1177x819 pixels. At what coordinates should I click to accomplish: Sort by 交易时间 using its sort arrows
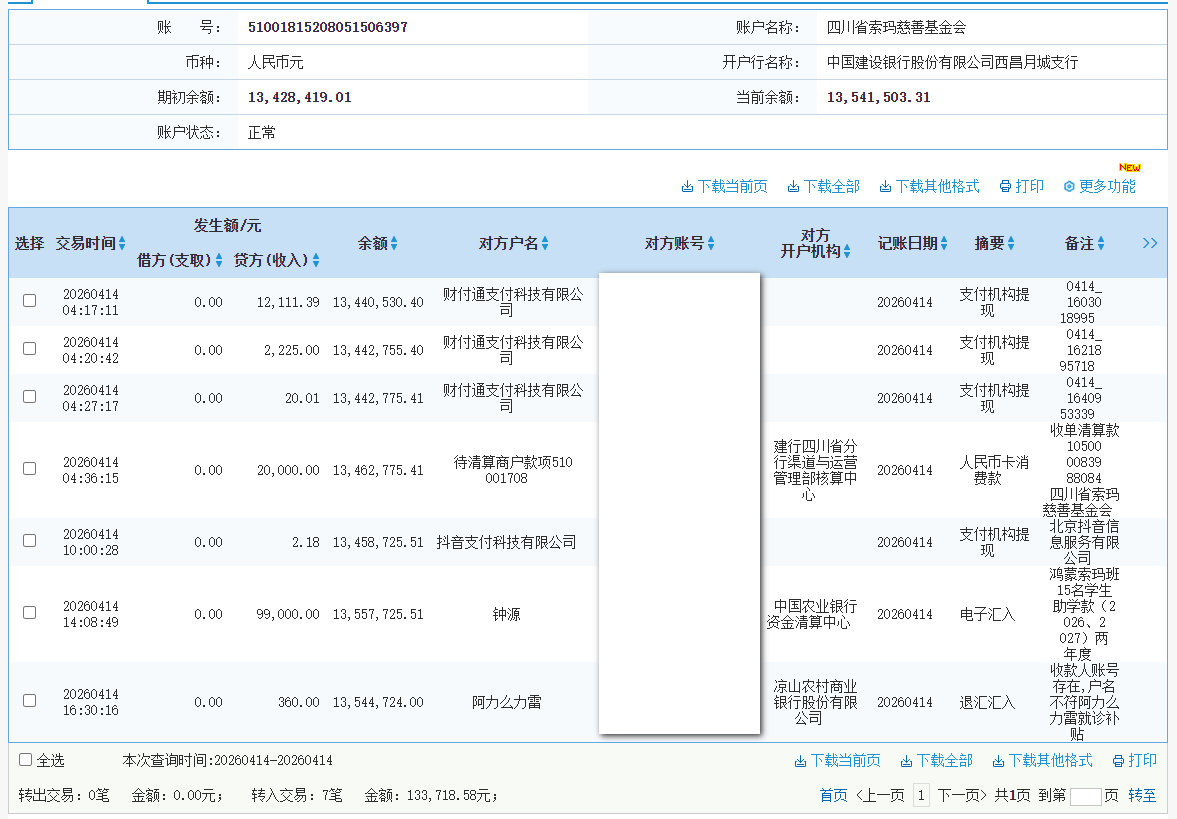[123, 242]
